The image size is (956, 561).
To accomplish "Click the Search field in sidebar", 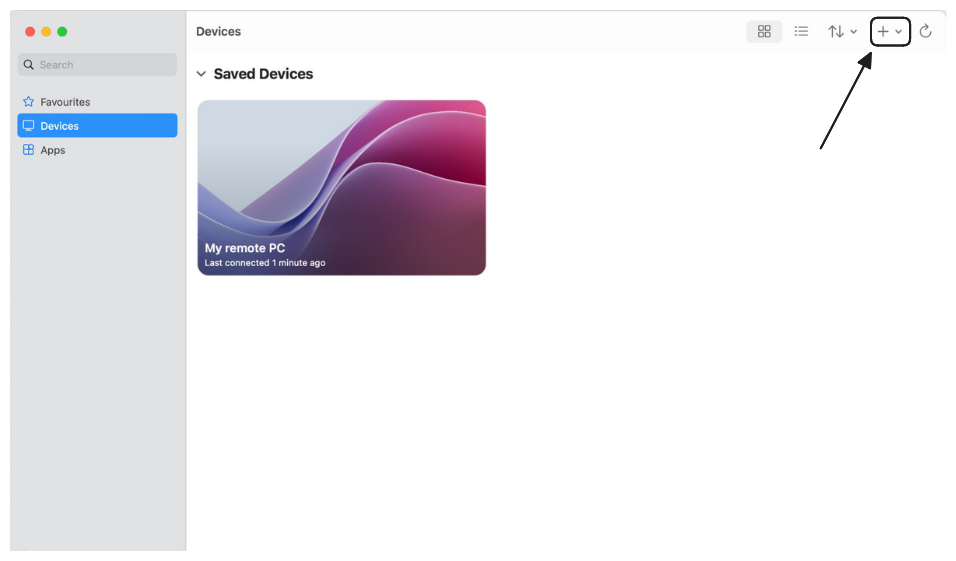I will [x=98, y=65].
